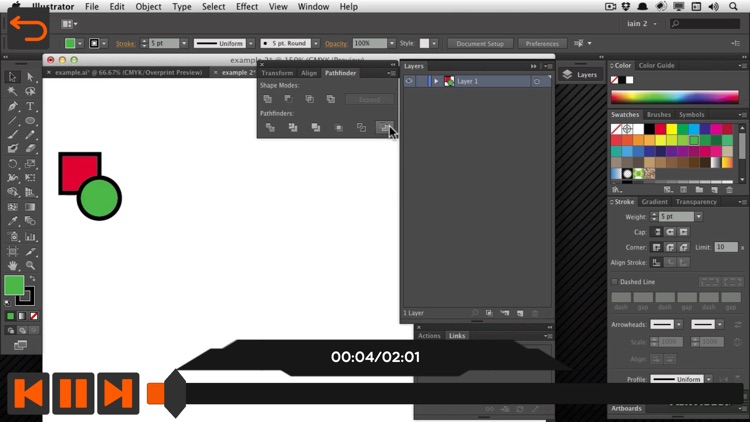Select the Line Segment tool
The width and height of the screenshot is (750, 422).
tap(12, 121)
